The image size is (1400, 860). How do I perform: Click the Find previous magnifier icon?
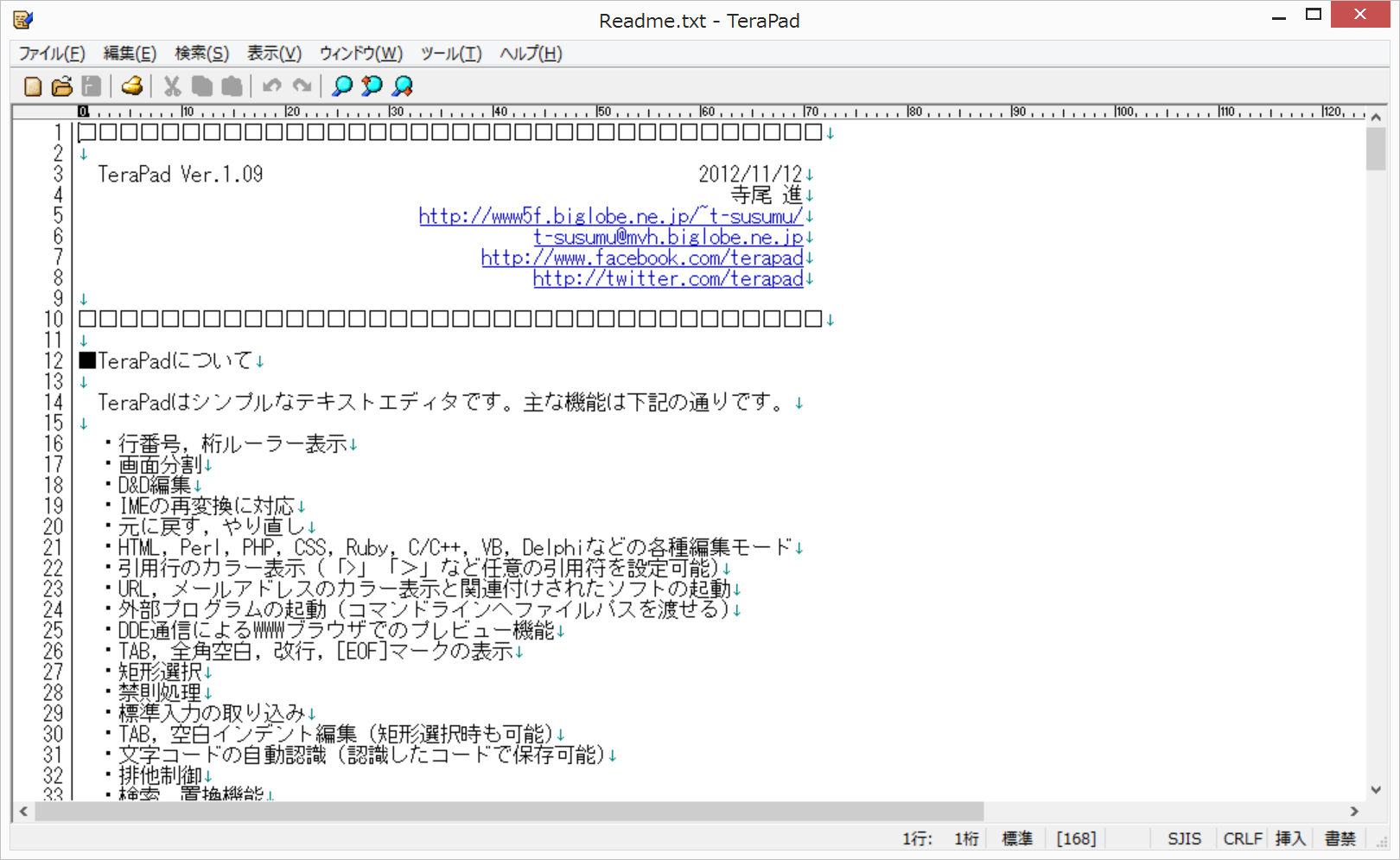(372, 86)
